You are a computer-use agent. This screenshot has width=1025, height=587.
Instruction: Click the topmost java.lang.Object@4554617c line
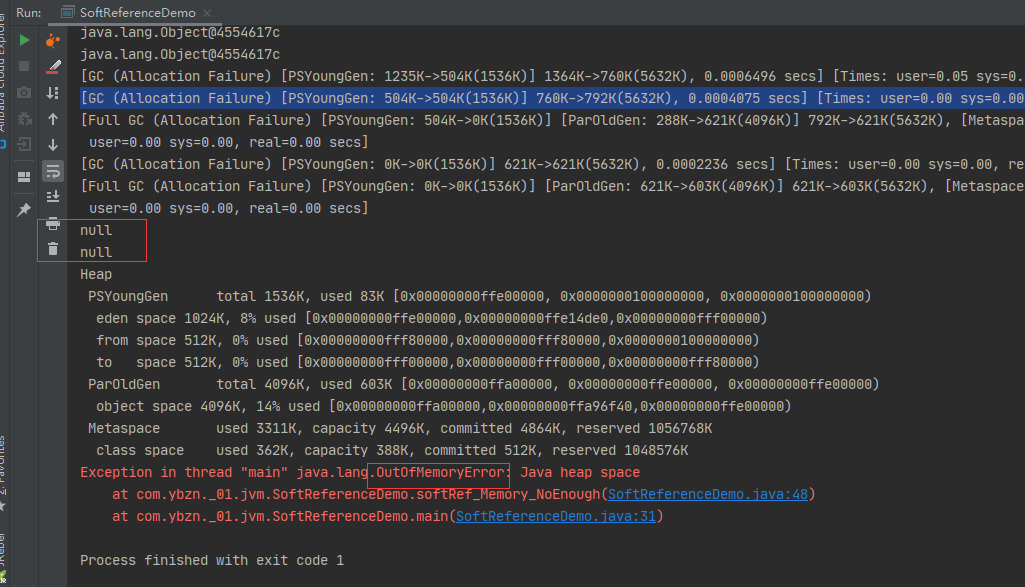180,33
